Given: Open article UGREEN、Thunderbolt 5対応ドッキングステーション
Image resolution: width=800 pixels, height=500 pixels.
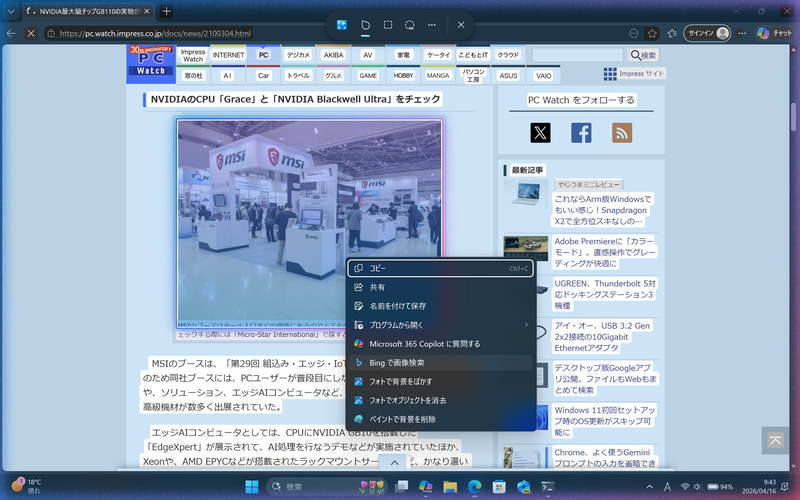Looking at the screenshot, I should click(605, 294).
